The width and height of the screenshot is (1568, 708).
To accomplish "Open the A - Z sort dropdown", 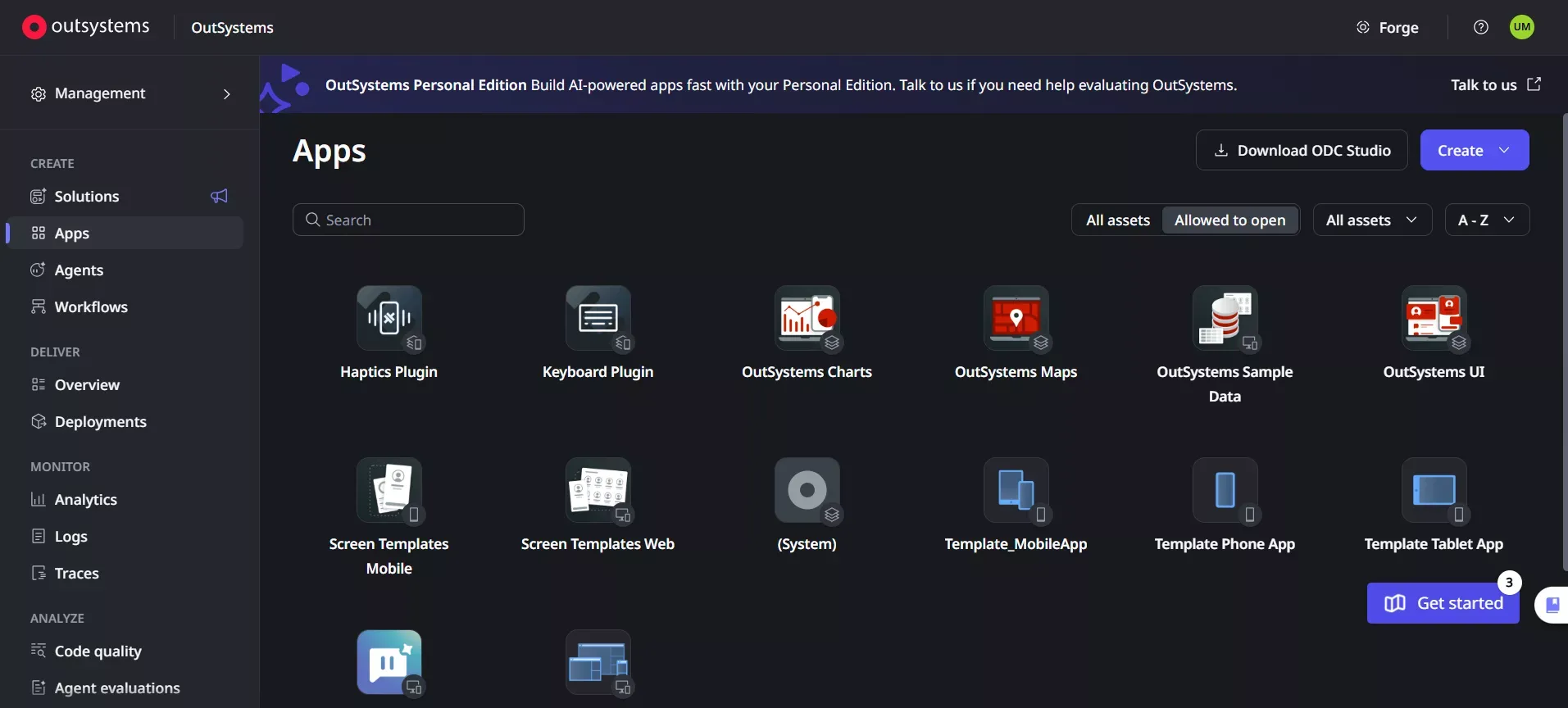I will pos(1487,220).
